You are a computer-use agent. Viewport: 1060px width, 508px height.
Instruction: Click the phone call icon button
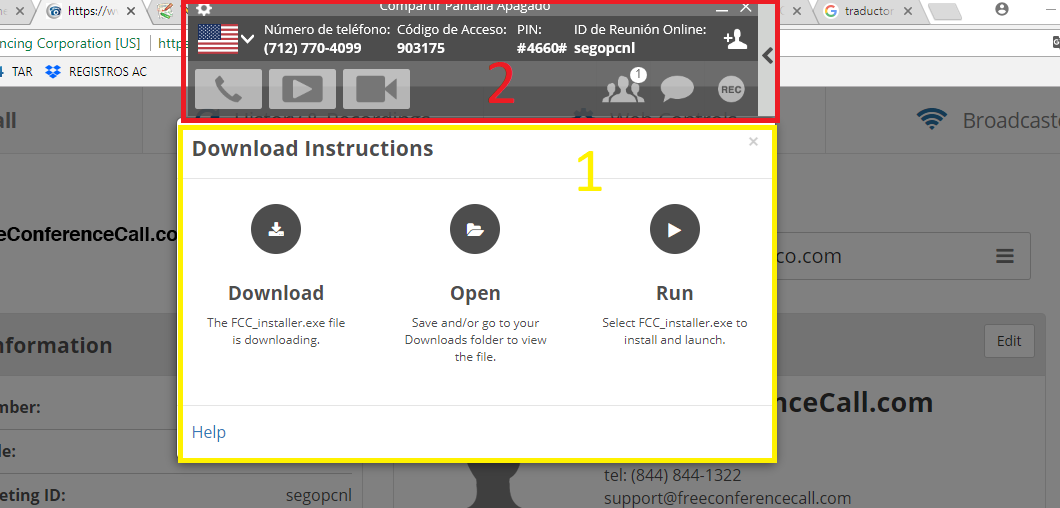[x=228, y=89]
